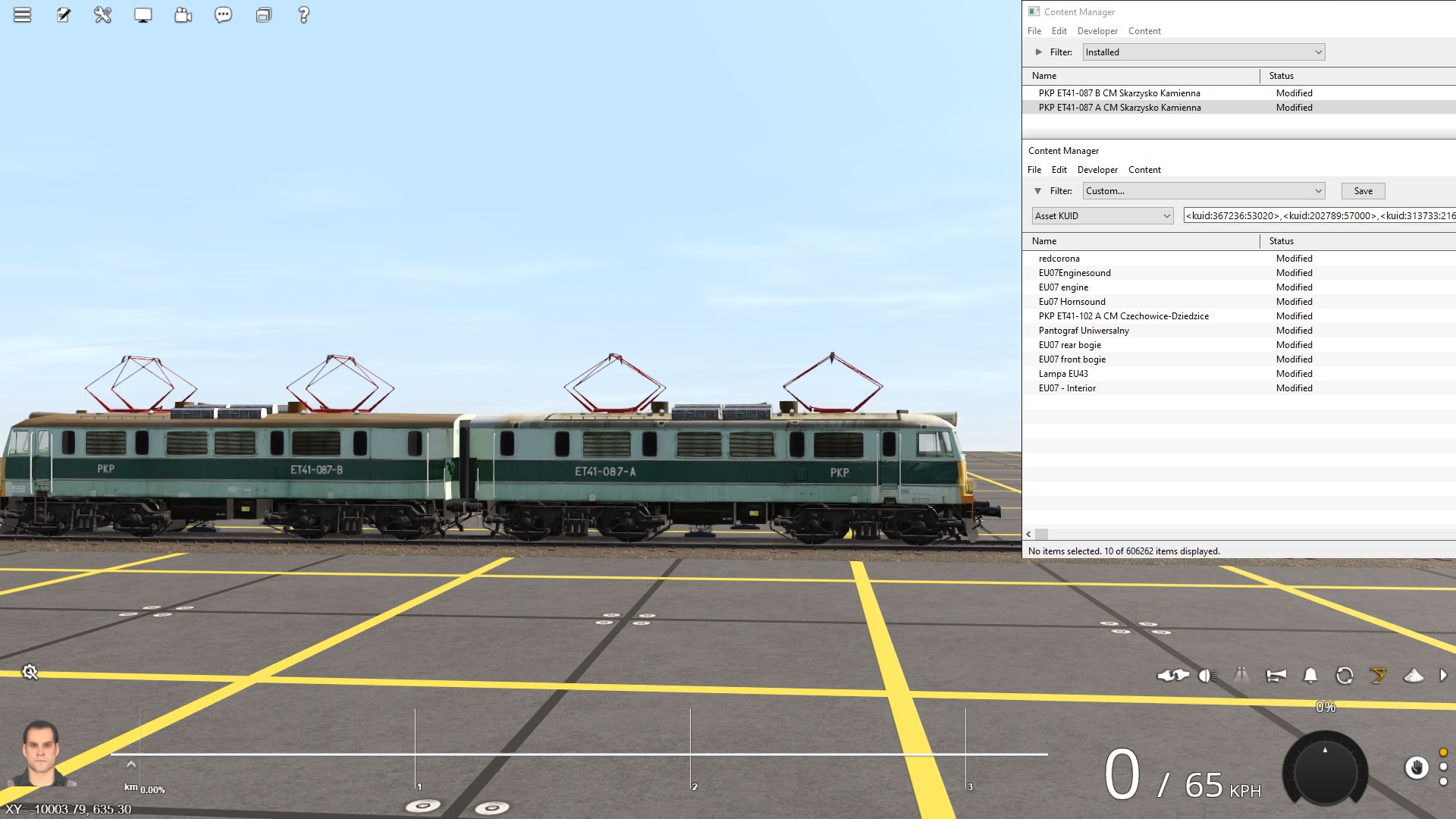The height and width of the screenshot is (819, 1456).
Task: Toggle the pantograph control icon
Action: coord(1378,676)
